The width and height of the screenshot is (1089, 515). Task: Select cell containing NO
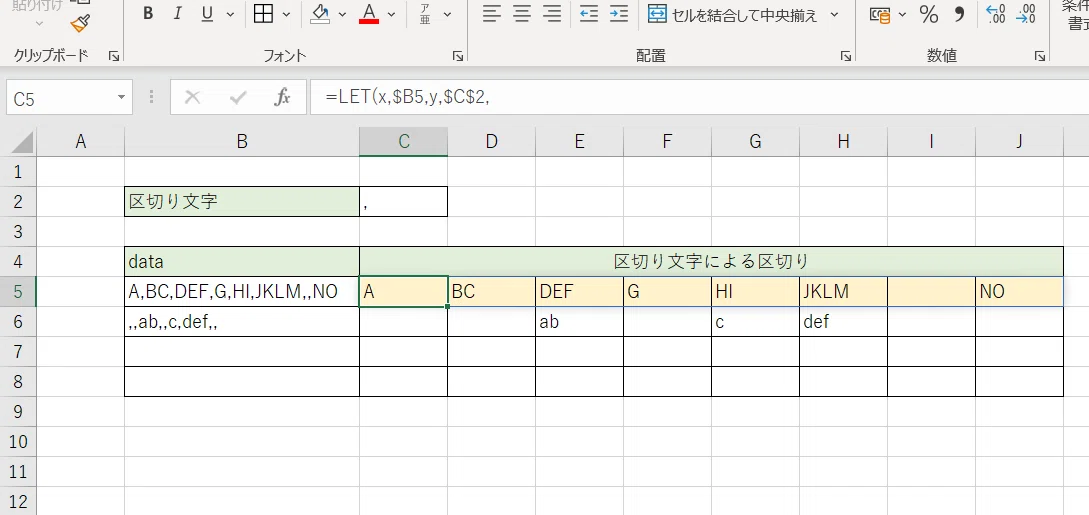pyautogui.click(x=1019, y=292)
